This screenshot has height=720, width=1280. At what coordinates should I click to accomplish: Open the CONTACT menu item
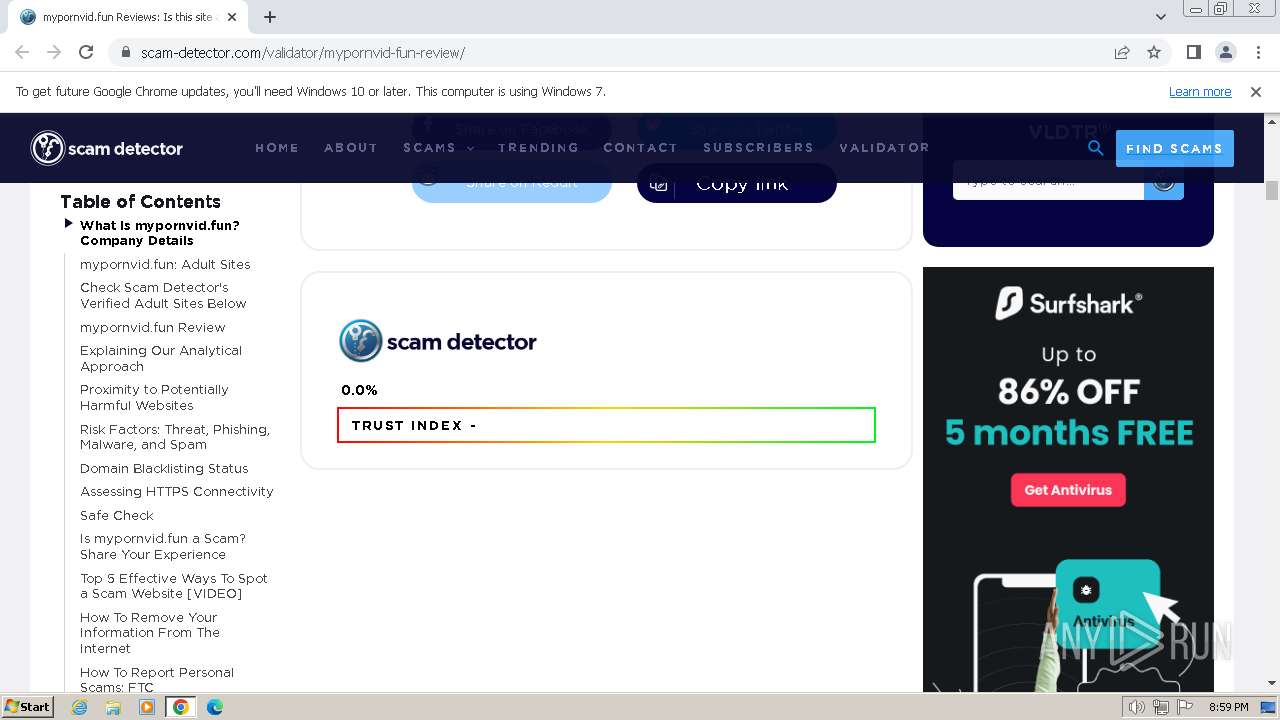click(641, 148)
